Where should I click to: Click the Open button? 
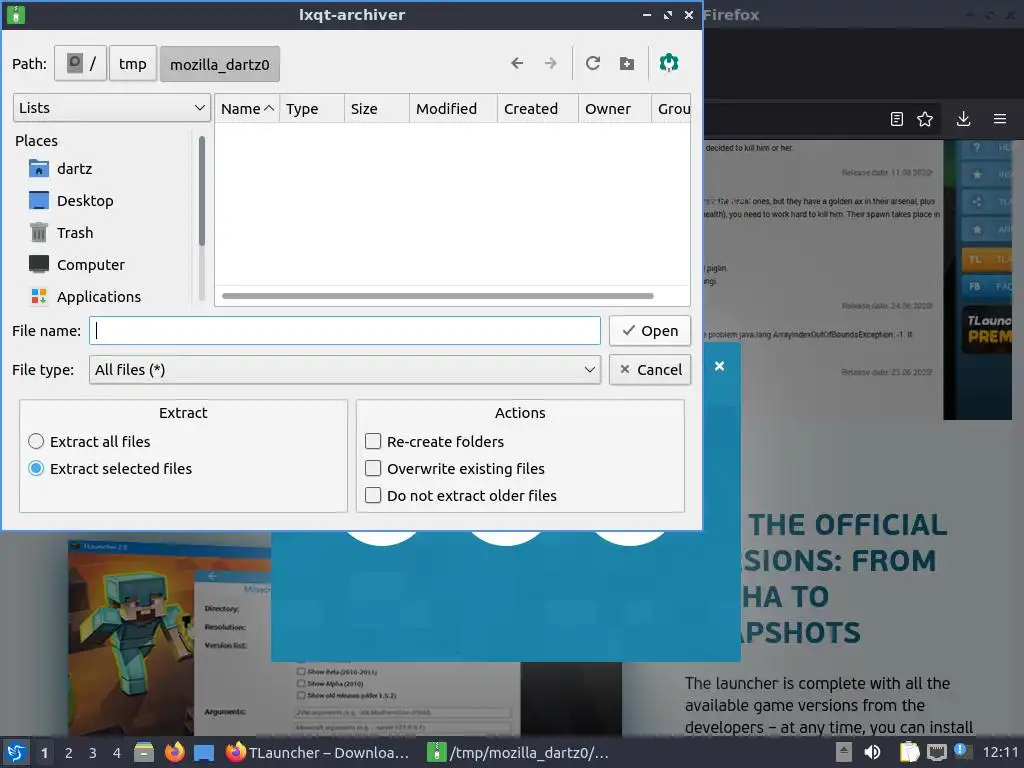click(650, 330)
